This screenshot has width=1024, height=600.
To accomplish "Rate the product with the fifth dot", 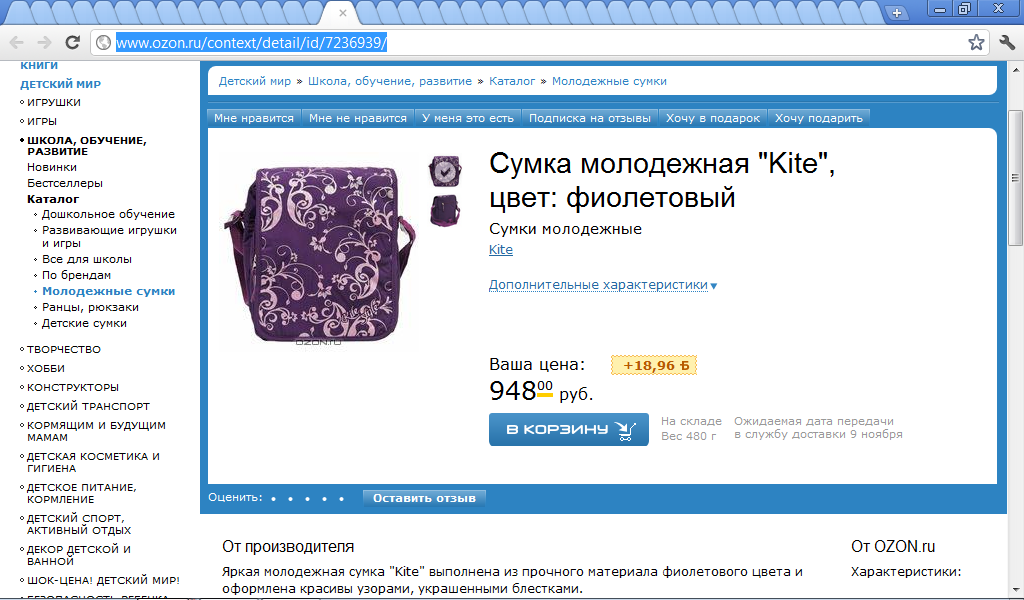I will [x=341, y=499].
